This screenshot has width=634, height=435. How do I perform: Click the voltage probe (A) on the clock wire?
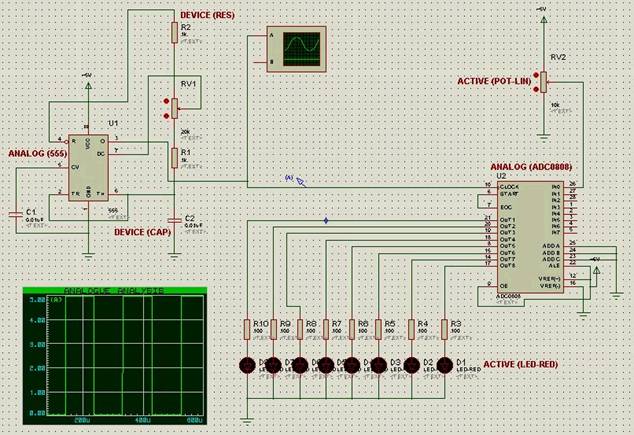click(300, 182)
